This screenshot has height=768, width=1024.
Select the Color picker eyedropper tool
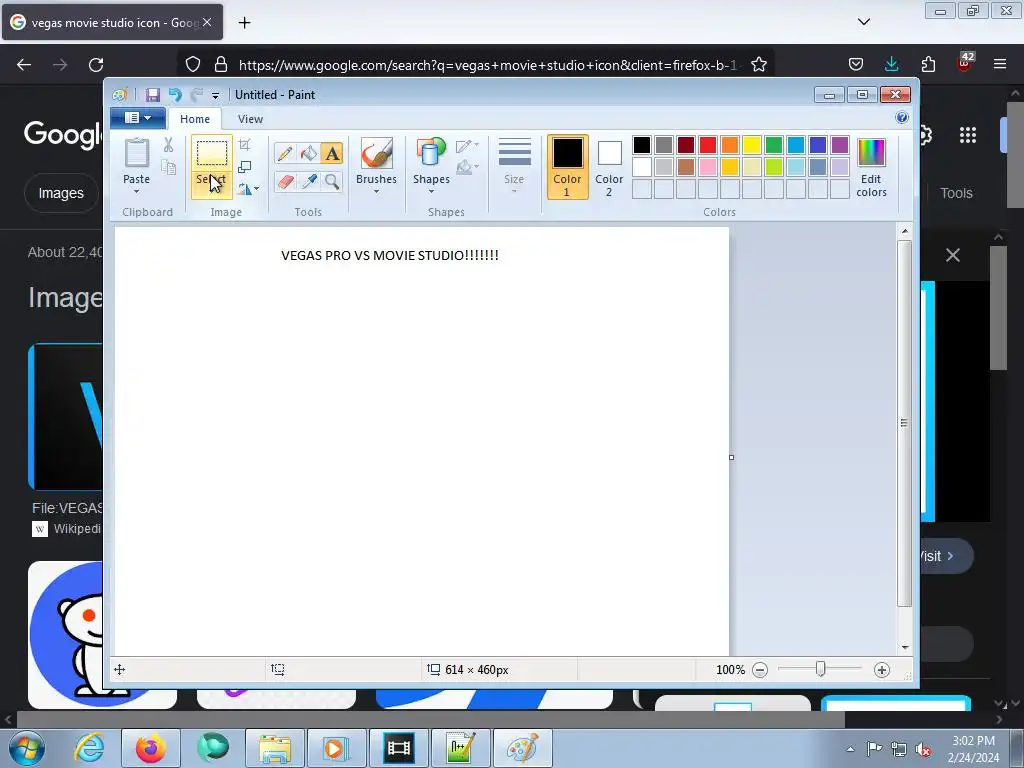click(309, 181)
